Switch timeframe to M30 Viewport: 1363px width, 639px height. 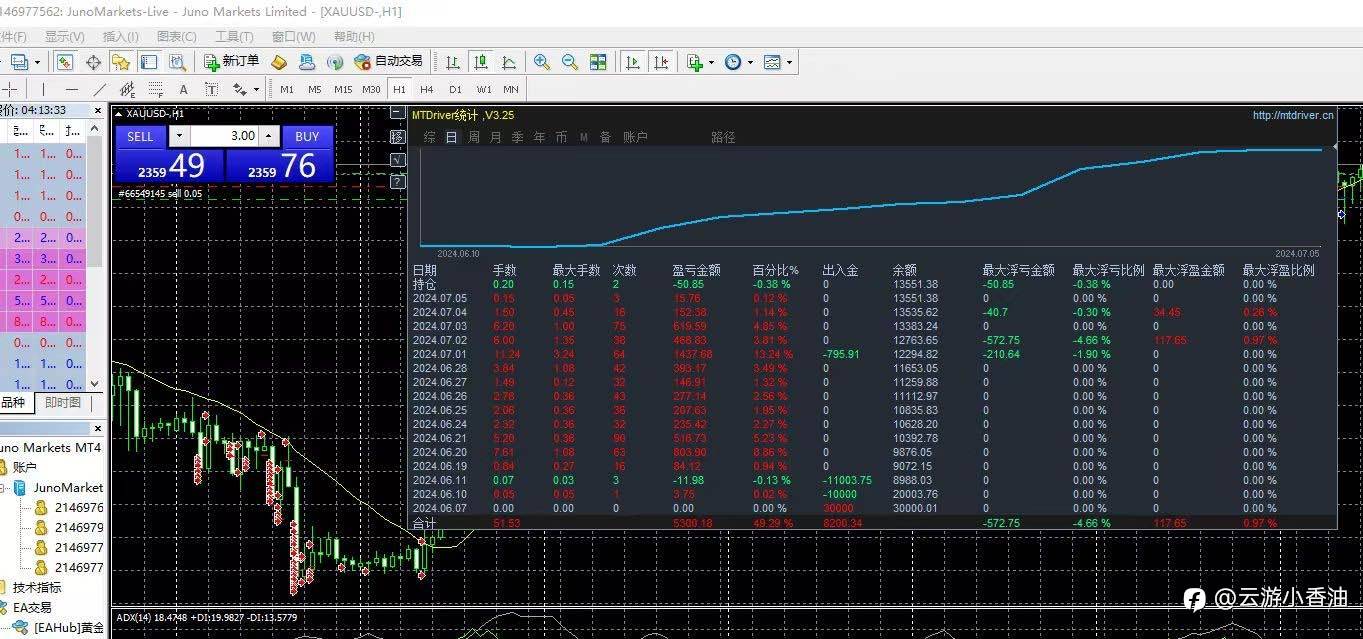(x=371, y=89)
